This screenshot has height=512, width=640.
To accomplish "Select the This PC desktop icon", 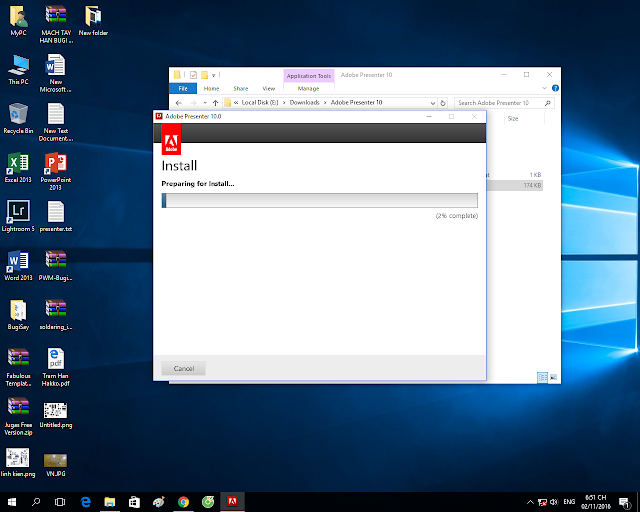I will [x=18, y=70].
